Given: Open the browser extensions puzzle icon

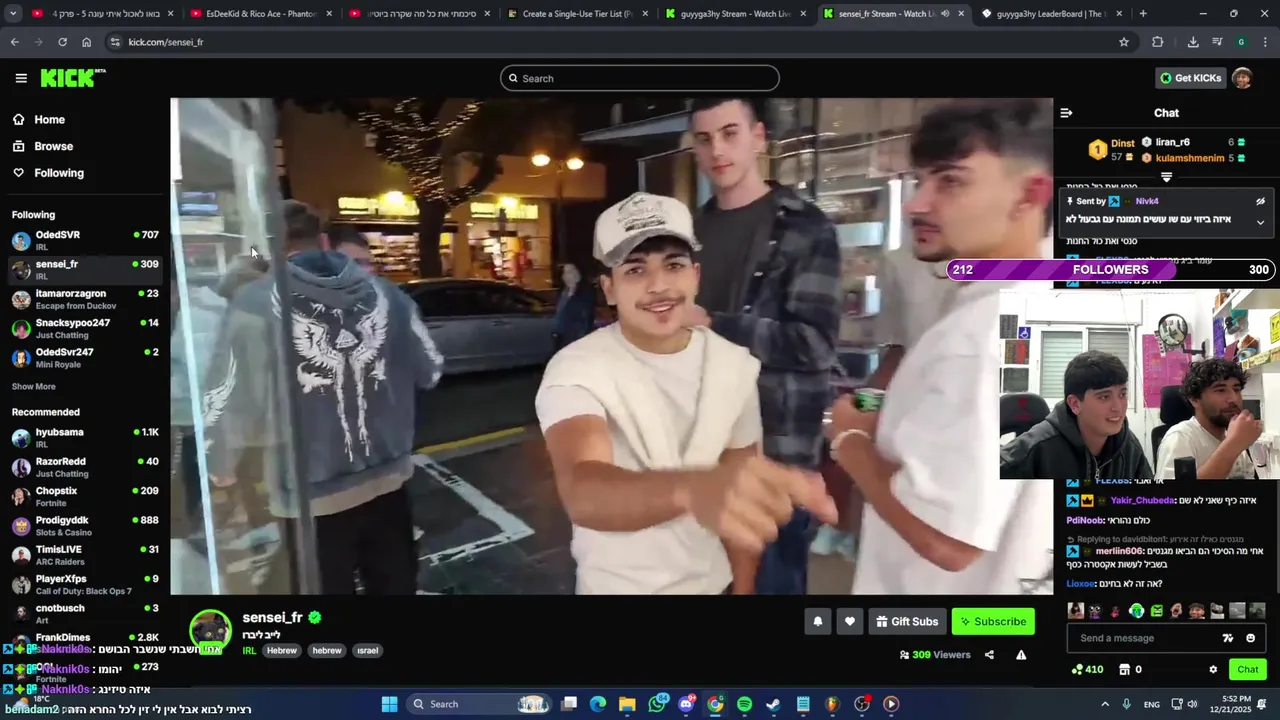Looking at the screenshot, I should tap(1158, 42).
